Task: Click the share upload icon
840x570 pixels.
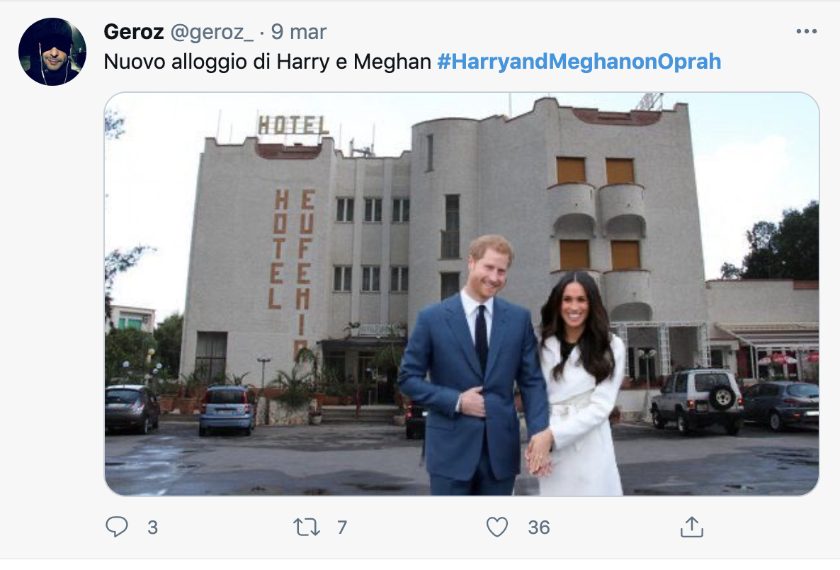Action: pos(691,527)
